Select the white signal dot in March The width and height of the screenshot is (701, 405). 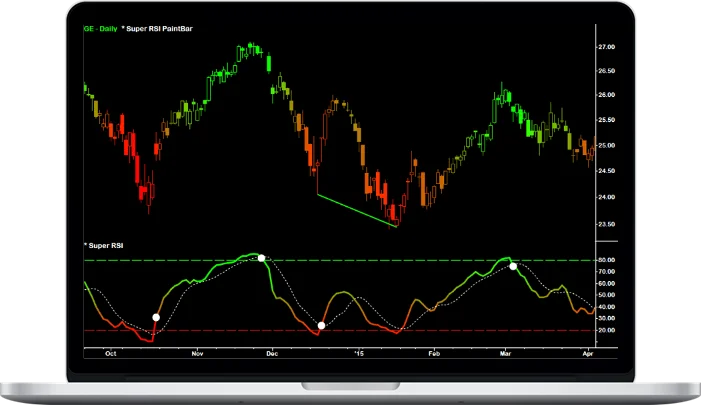click(513, 266)
